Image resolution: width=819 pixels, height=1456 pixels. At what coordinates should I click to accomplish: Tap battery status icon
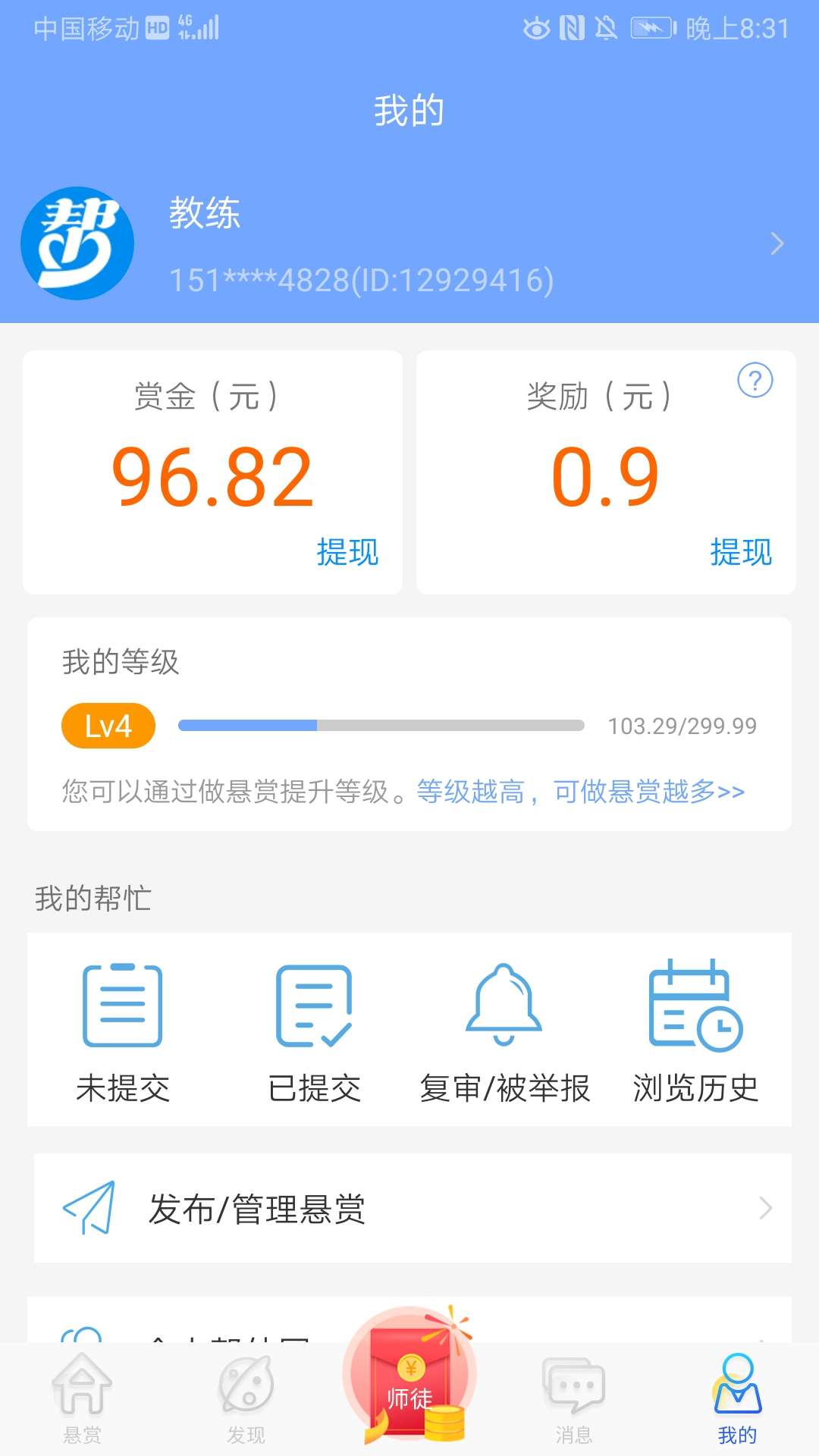tap(653, 29)
